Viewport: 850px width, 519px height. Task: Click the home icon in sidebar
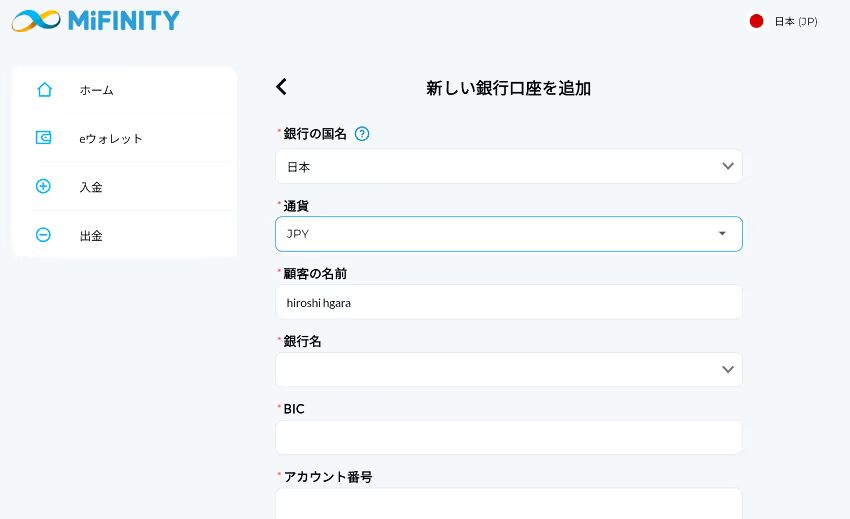click(x=44, y=90)
